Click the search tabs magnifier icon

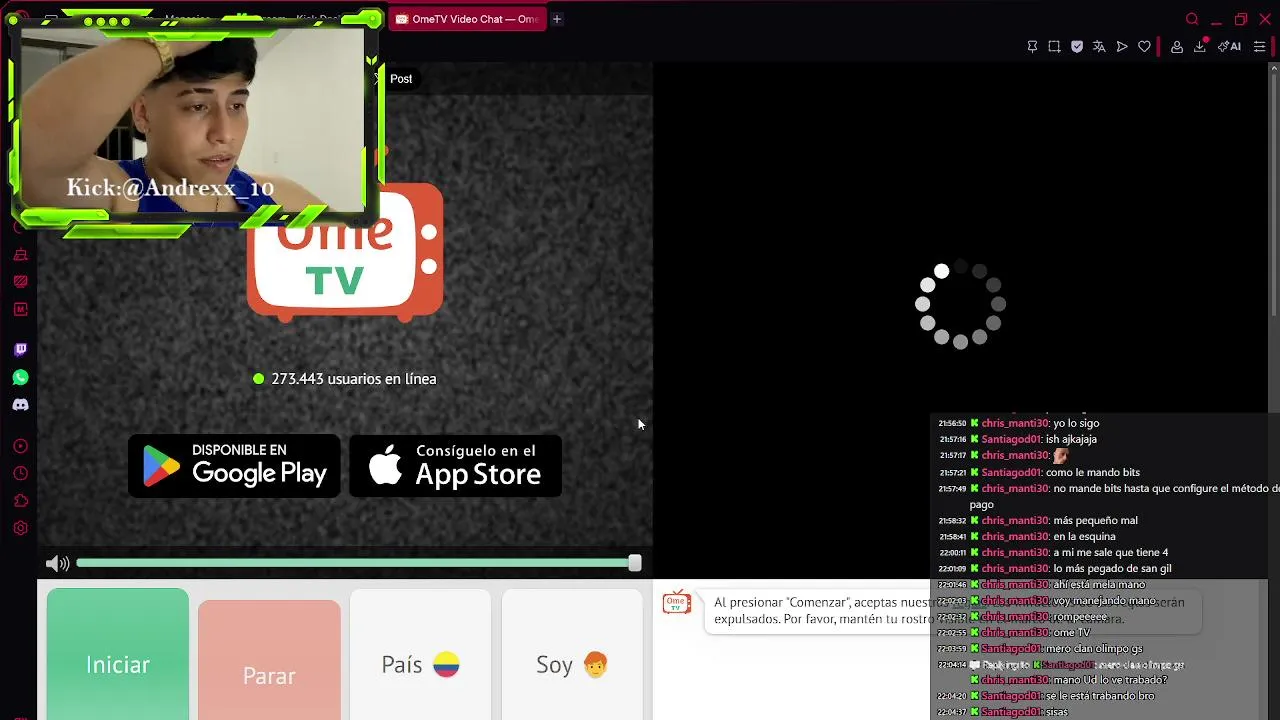[x=1192, y=19]
